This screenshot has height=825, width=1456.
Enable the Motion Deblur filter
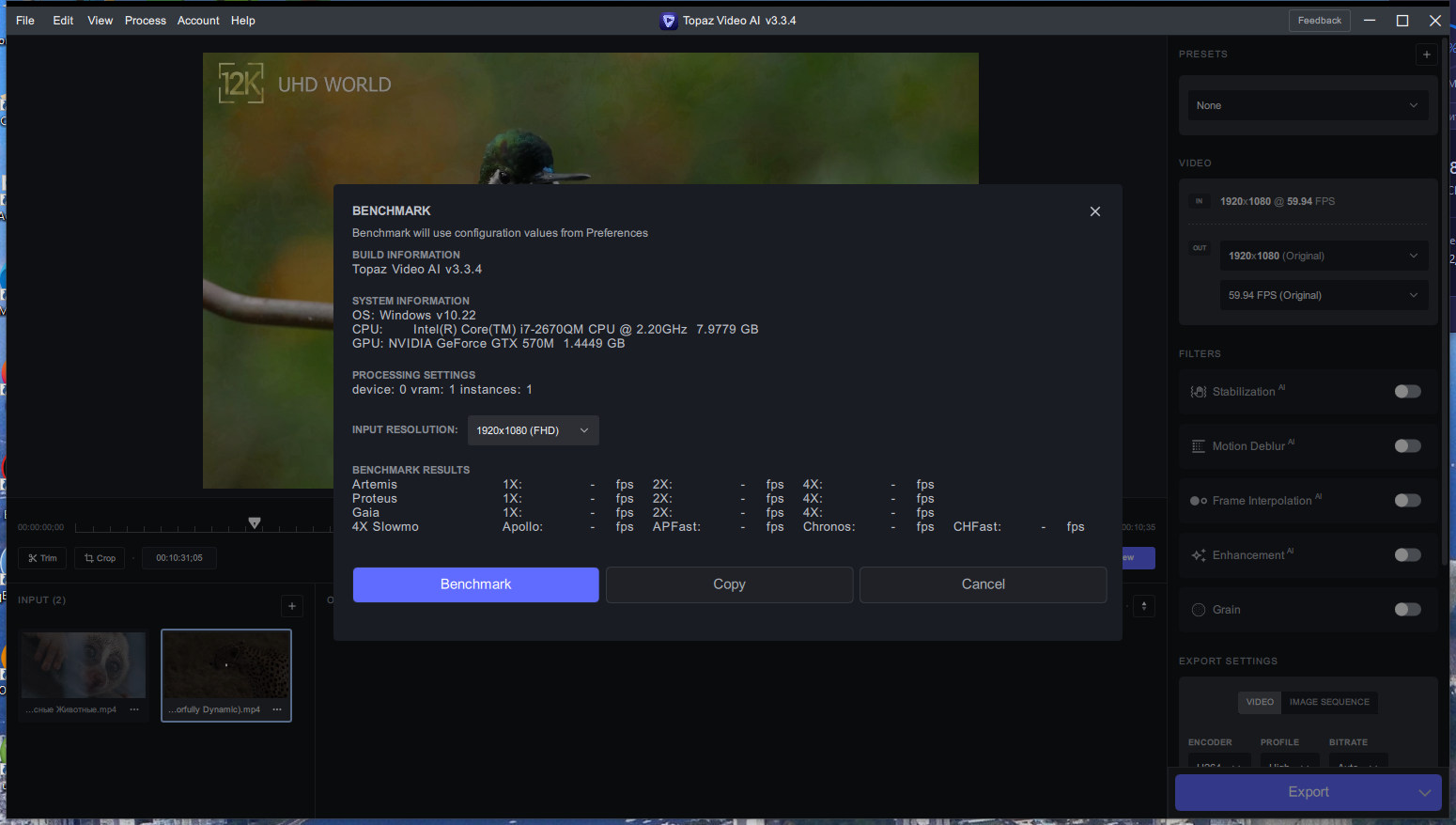(1407, 446)
